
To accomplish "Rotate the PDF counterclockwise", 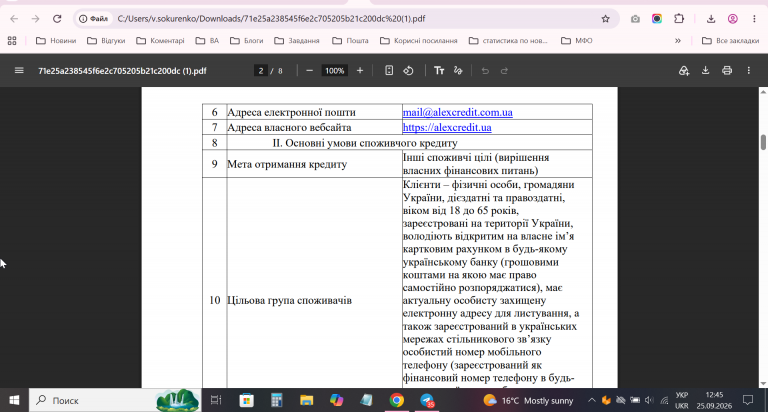I will click(x=408, y=71).
